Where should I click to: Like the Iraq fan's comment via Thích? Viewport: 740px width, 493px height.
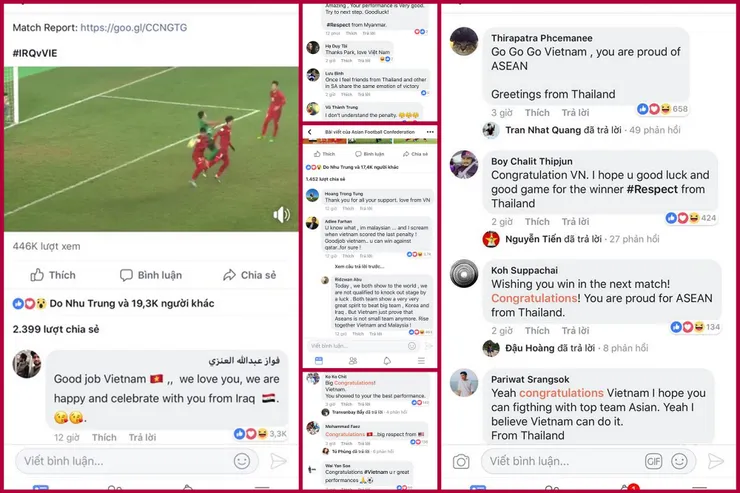(x=104, y=437)
